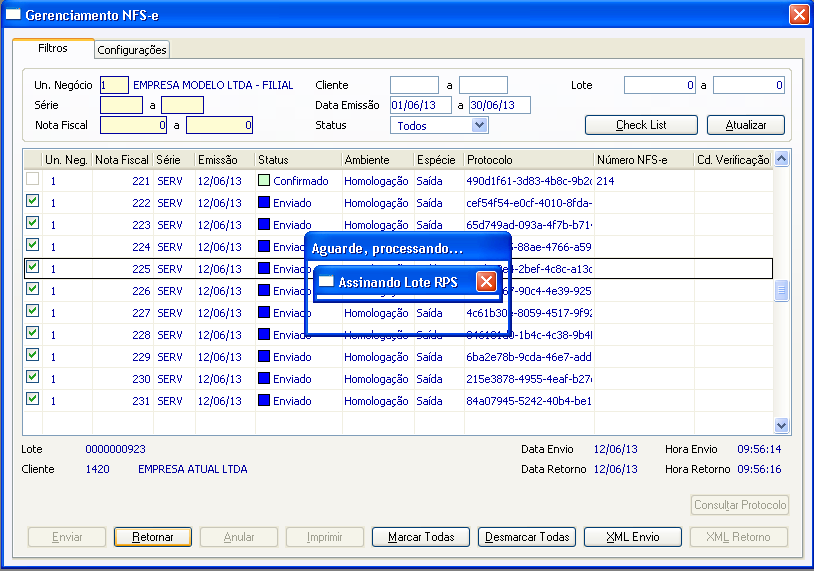Click the Hora Envio value 09:56:14

(x=759, y=449)
